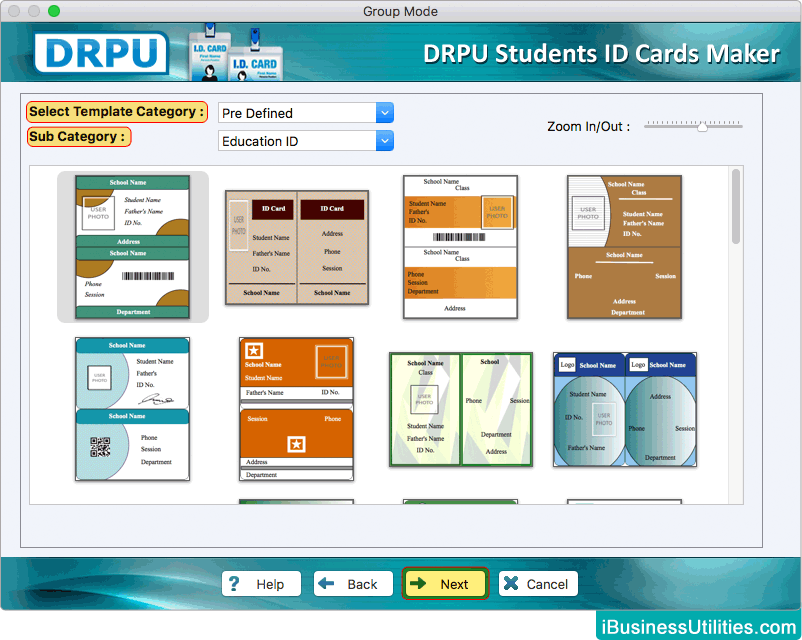802x640 pixels.
Task: Go Back to the previous step
Action: point(353,584)
